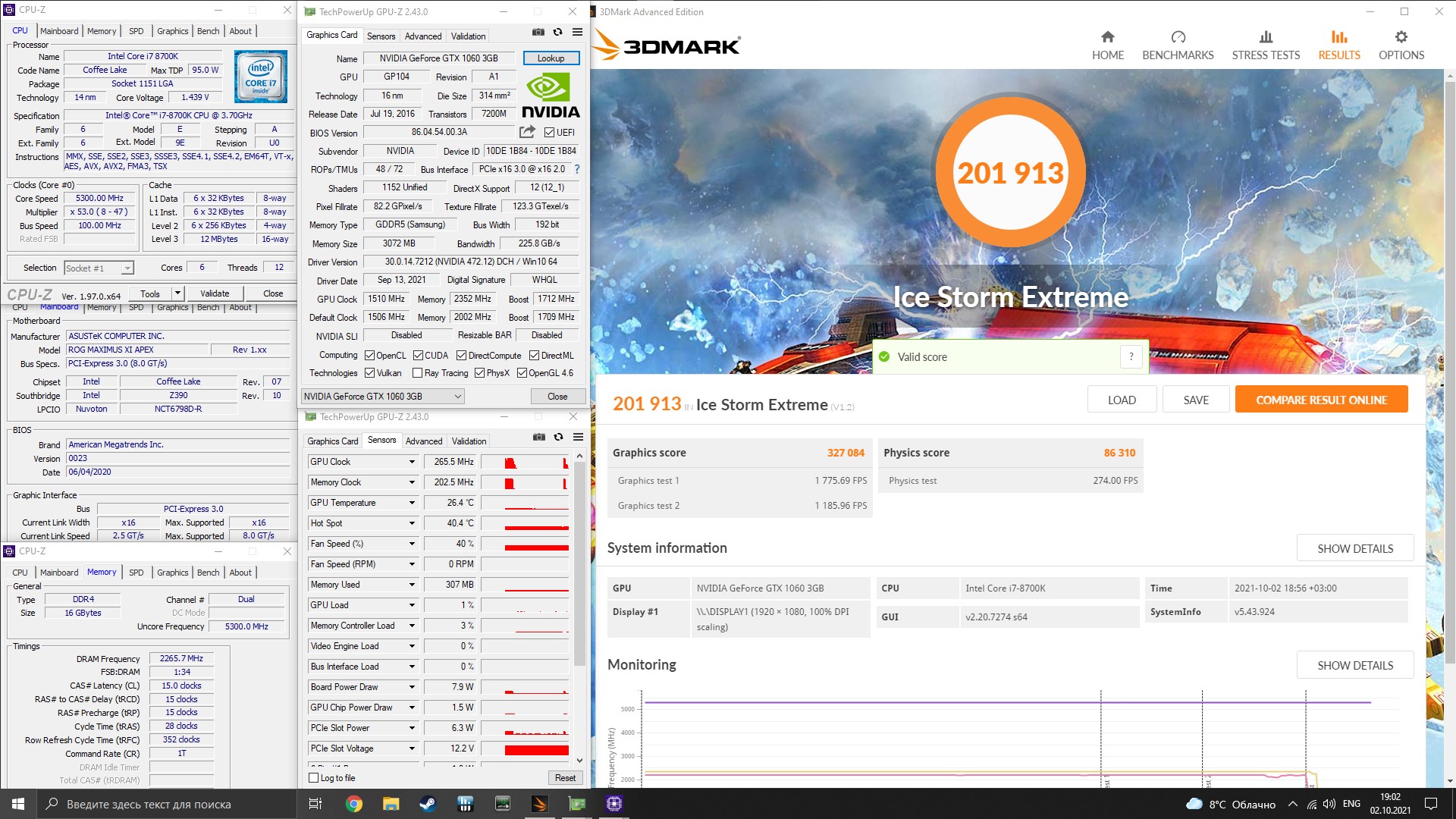Click the 3DMark logo
Viewport: 1456px width, 819px height.
click(667, 44)
